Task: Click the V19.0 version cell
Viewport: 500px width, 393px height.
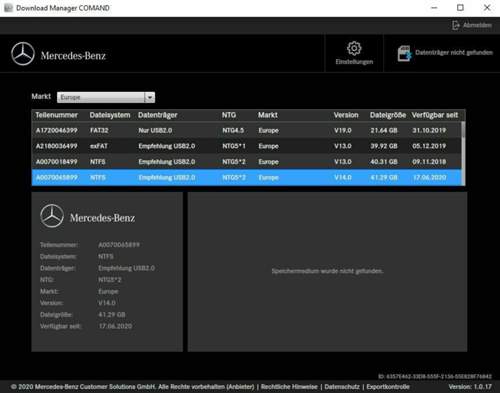Action: 343,130
